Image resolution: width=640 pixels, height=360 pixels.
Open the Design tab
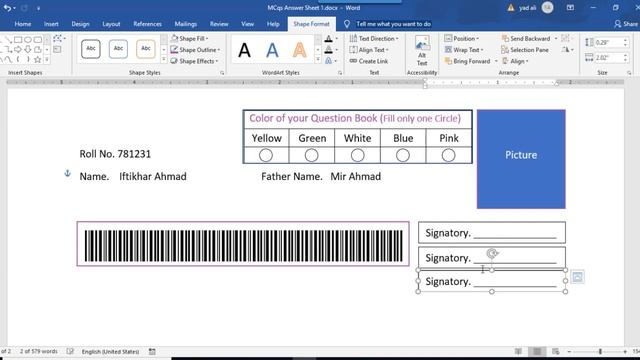[x=80, y=24]
